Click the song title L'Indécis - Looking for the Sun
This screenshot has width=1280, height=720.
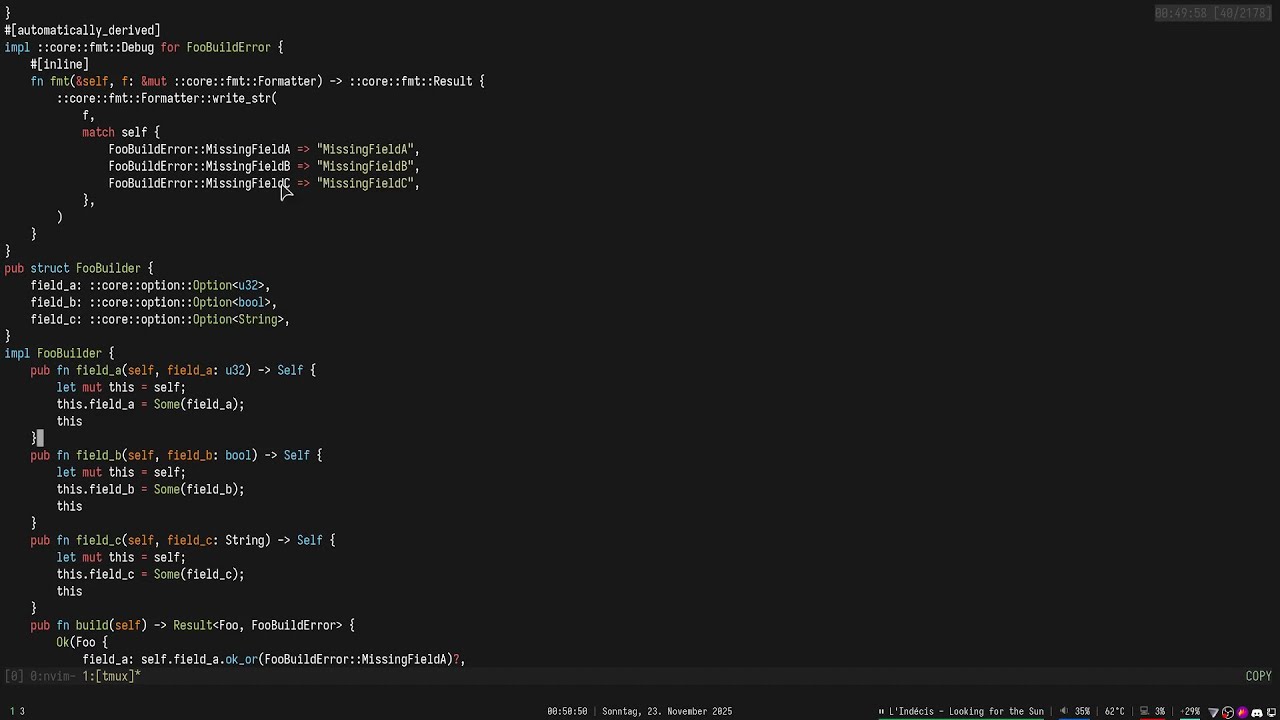pyautogui.click(x=966, y=712)
